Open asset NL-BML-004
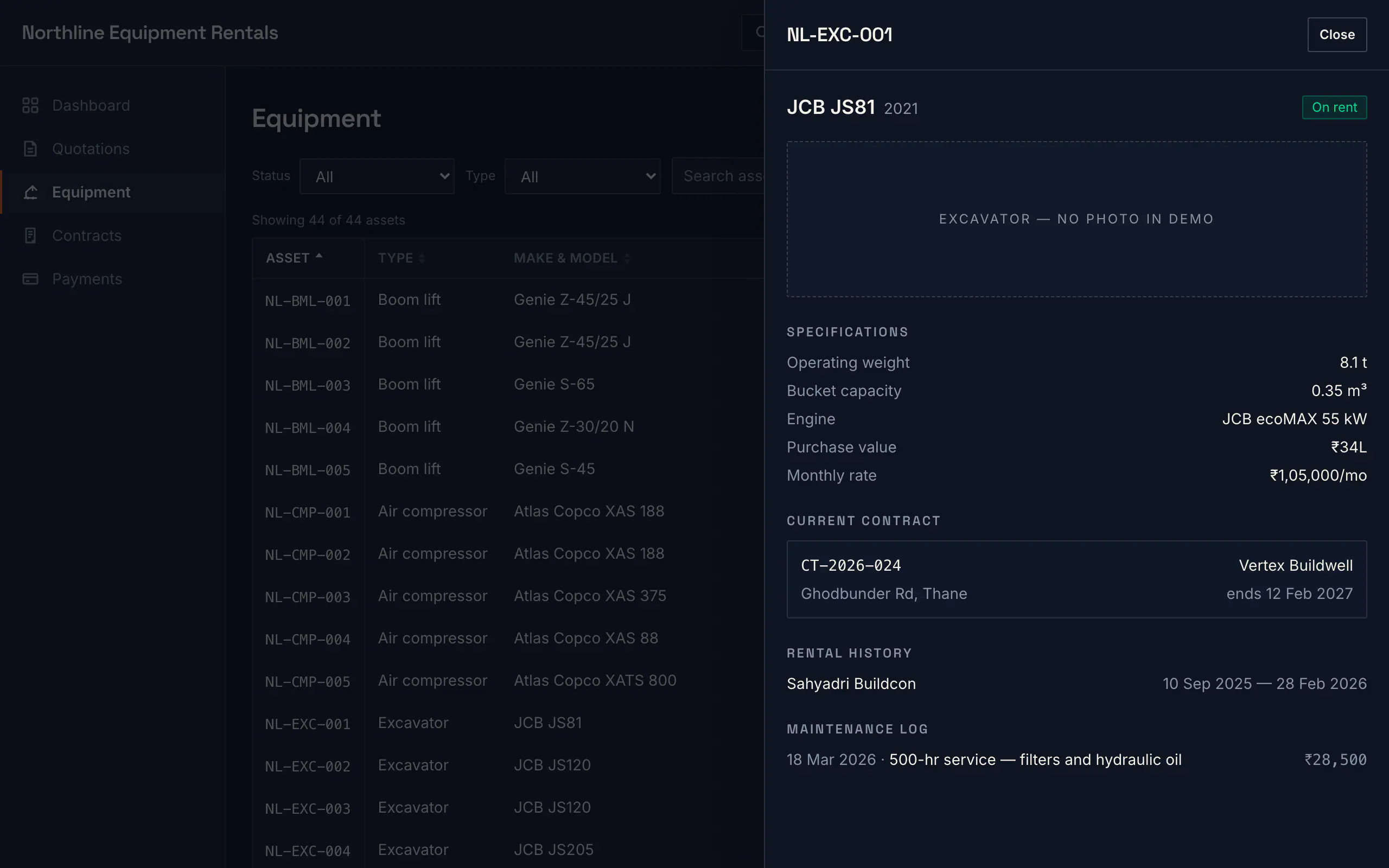This screenshot has height=868, width=1389. tap(508, 427)
